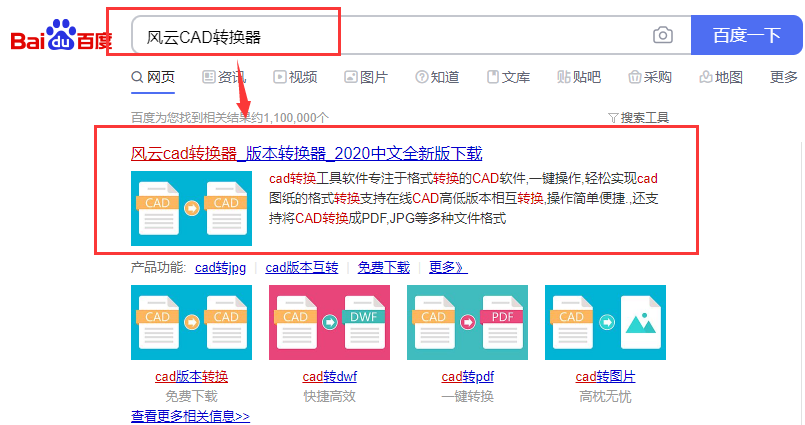This screenshot has width=805, height=425.
Task: Open the 风云cad转换器 result title link
Action: click(x=306, y=153)
